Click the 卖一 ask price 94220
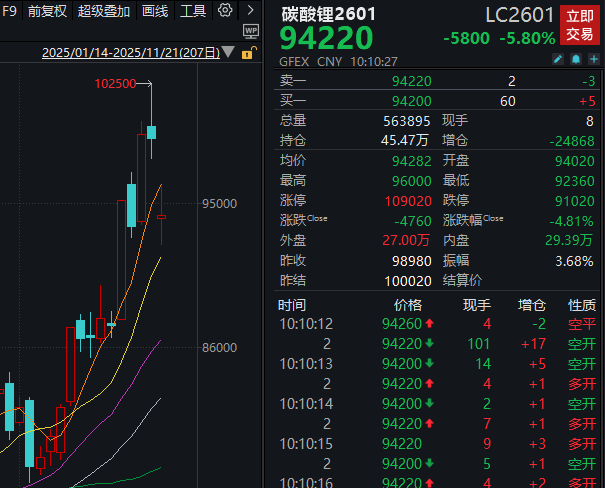 [412, 81]
